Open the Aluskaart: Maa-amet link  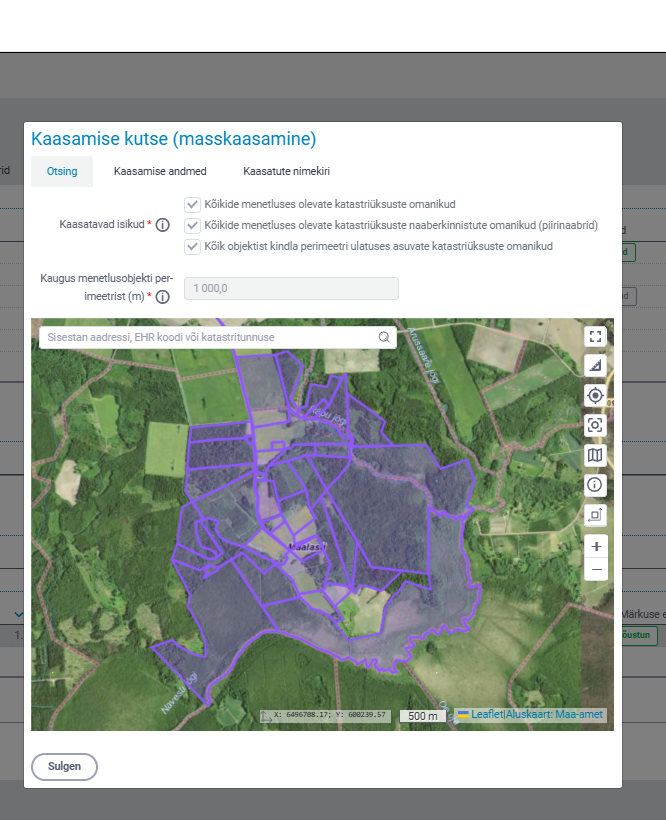click(x=555, y=714)
